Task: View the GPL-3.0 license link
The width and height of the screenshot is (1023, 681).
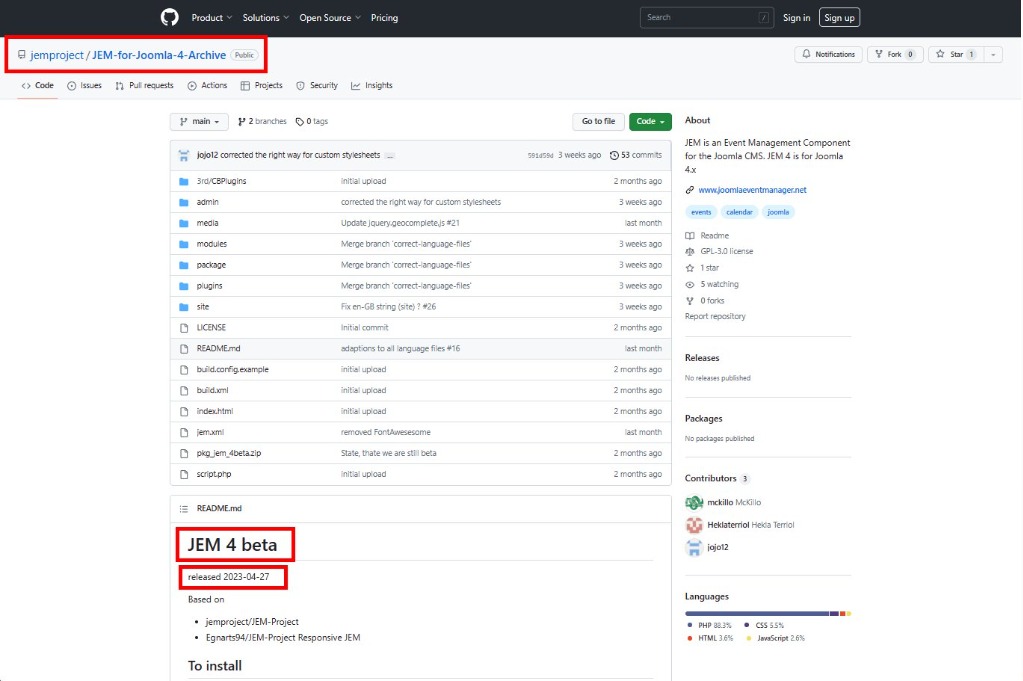Action: [x=719, y=251]
